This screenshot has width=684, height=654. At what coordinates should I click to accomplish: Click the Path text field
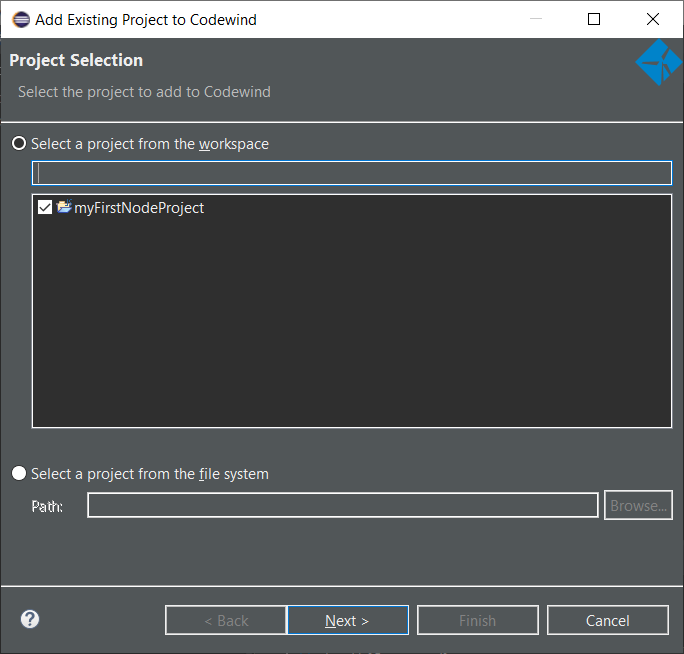342,505
